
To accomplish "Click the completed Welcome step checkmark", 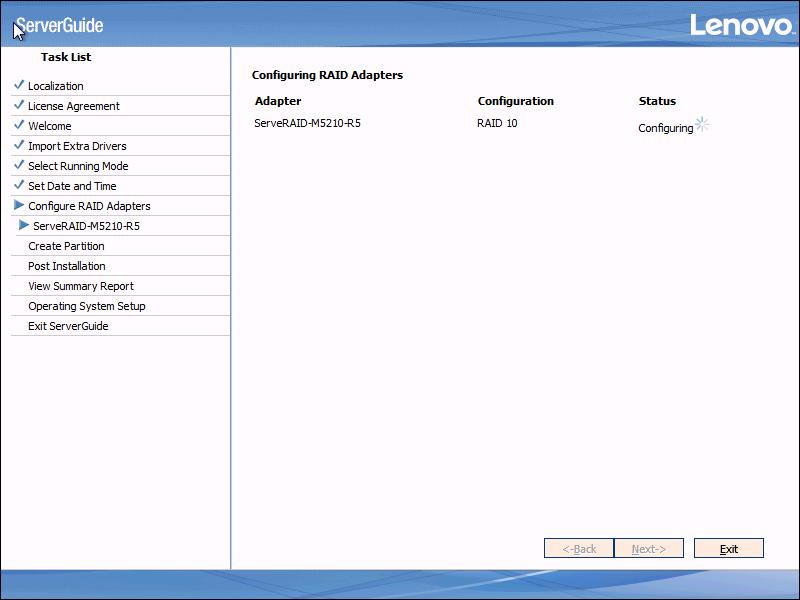I will (x=19, y=125).
